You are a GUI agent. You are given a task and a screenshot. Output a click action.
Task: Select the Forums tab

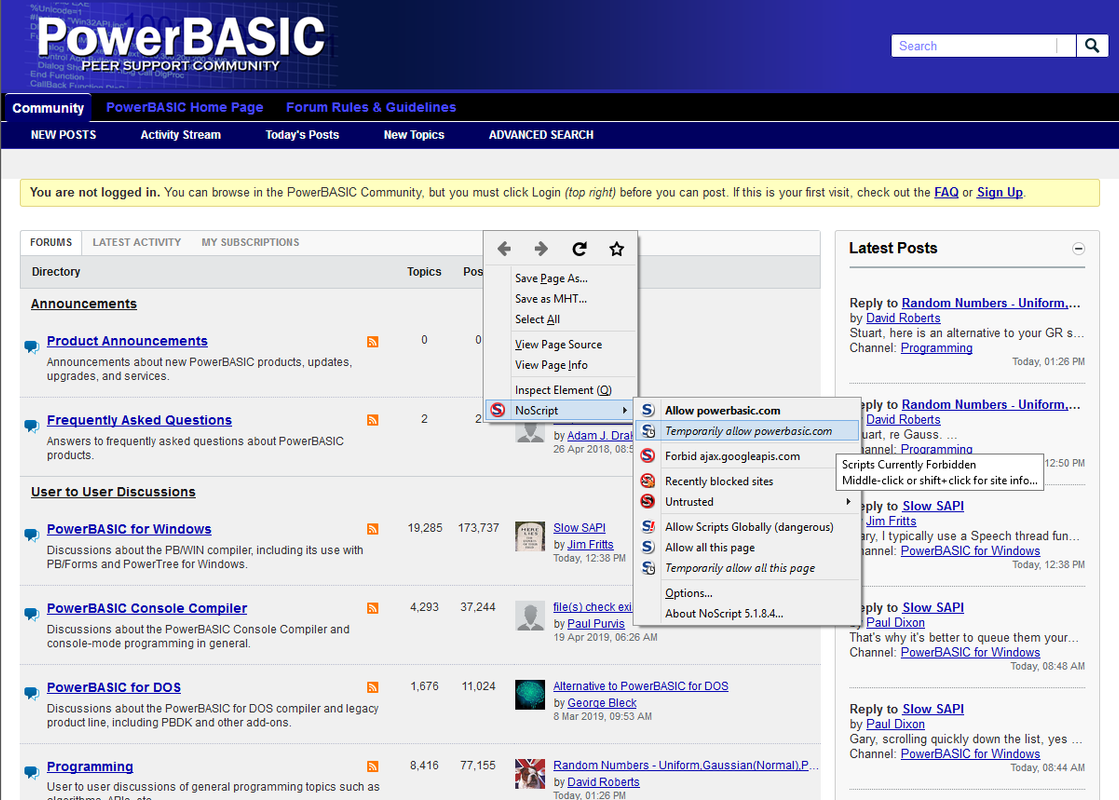pos(51,243)
